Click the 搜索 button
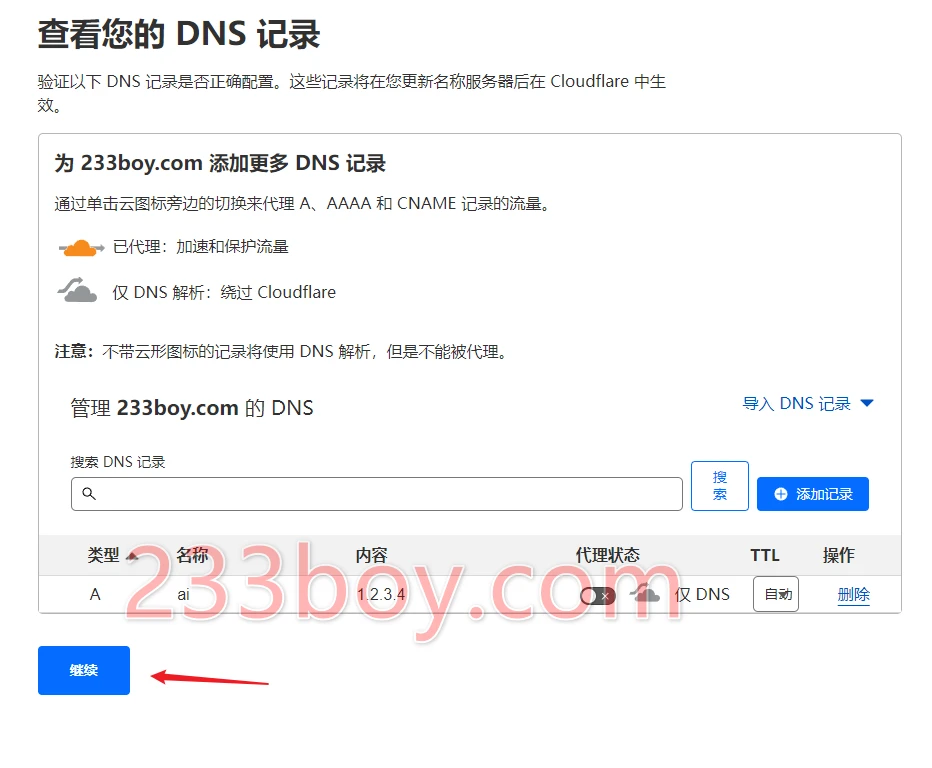Viewport: 932px width, 768px height. tap(719, 486)
